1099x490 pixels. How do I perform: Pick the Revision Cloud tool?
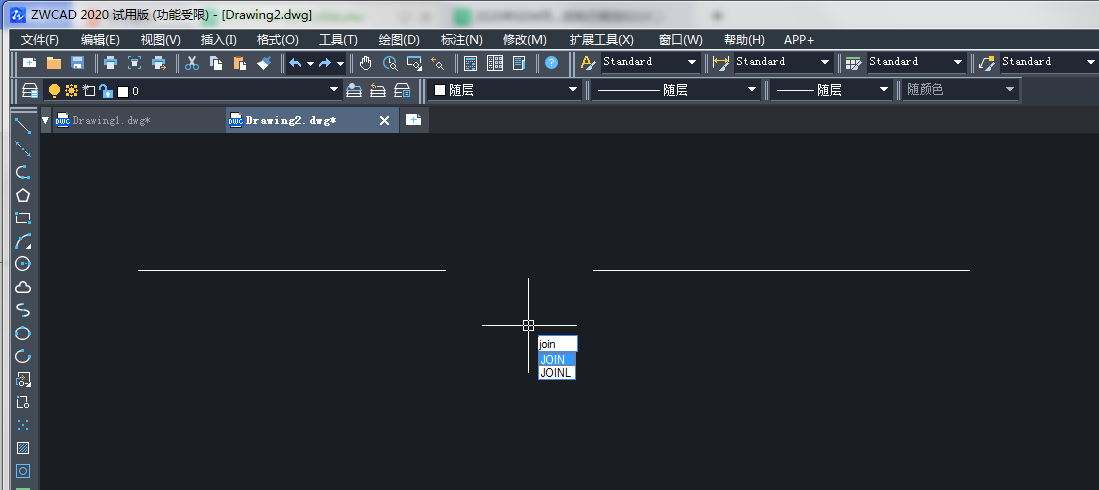click(23, 287)
